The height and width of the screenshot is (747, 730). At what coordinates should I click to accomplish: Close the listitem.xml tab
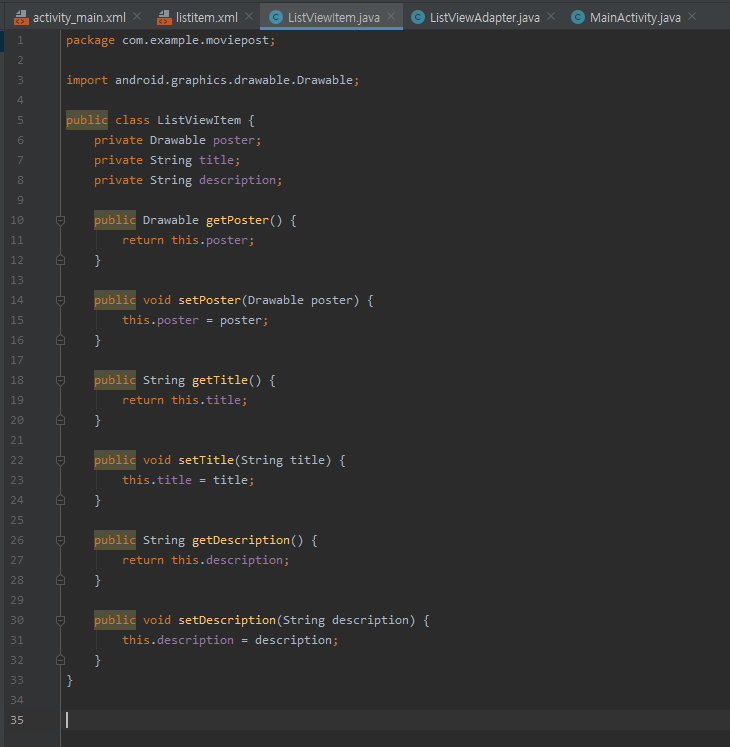pyautogui.click(x=250, y=17)
